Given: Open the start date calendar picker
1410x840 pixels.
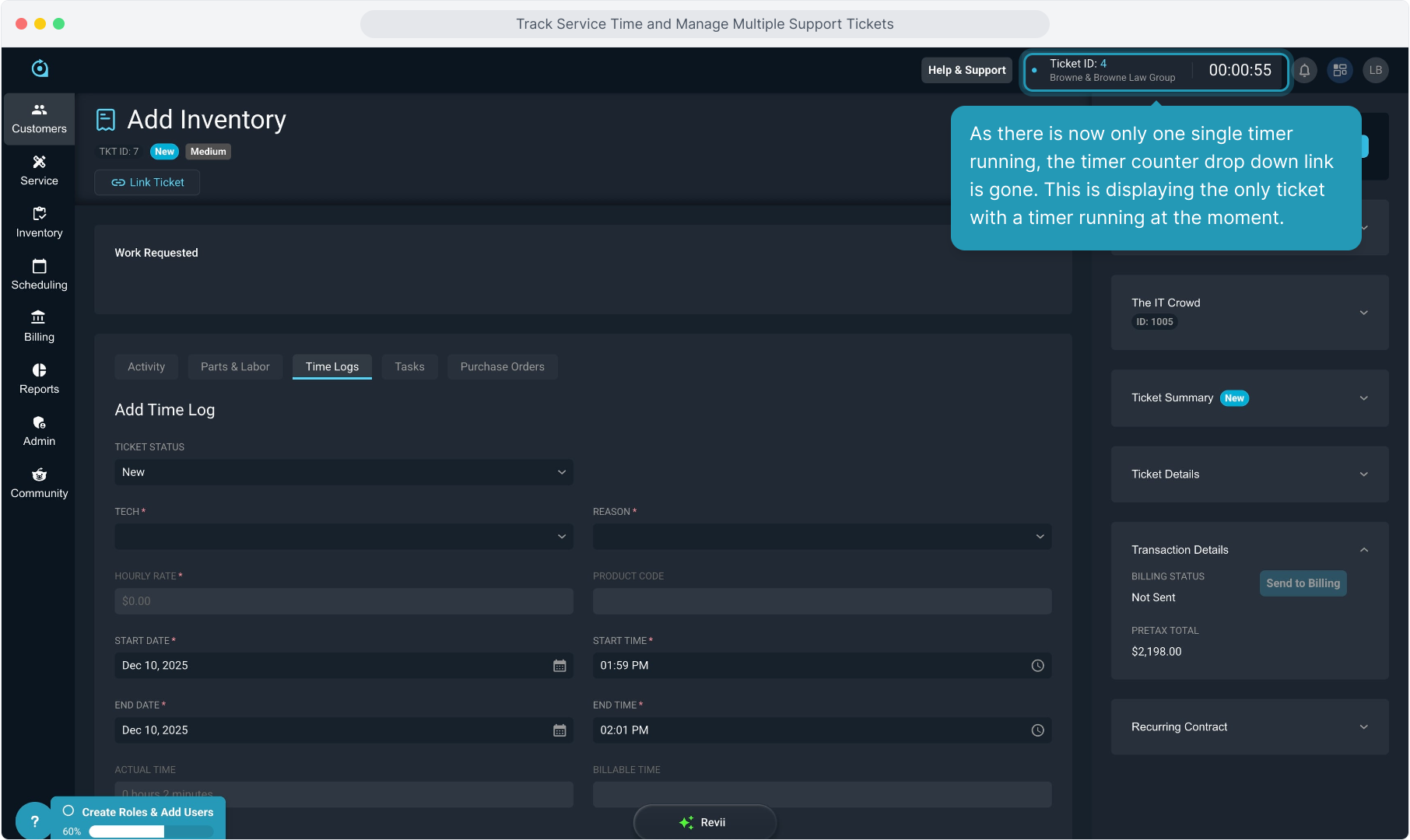Looking at the screenshot, I should pos(559,666).
